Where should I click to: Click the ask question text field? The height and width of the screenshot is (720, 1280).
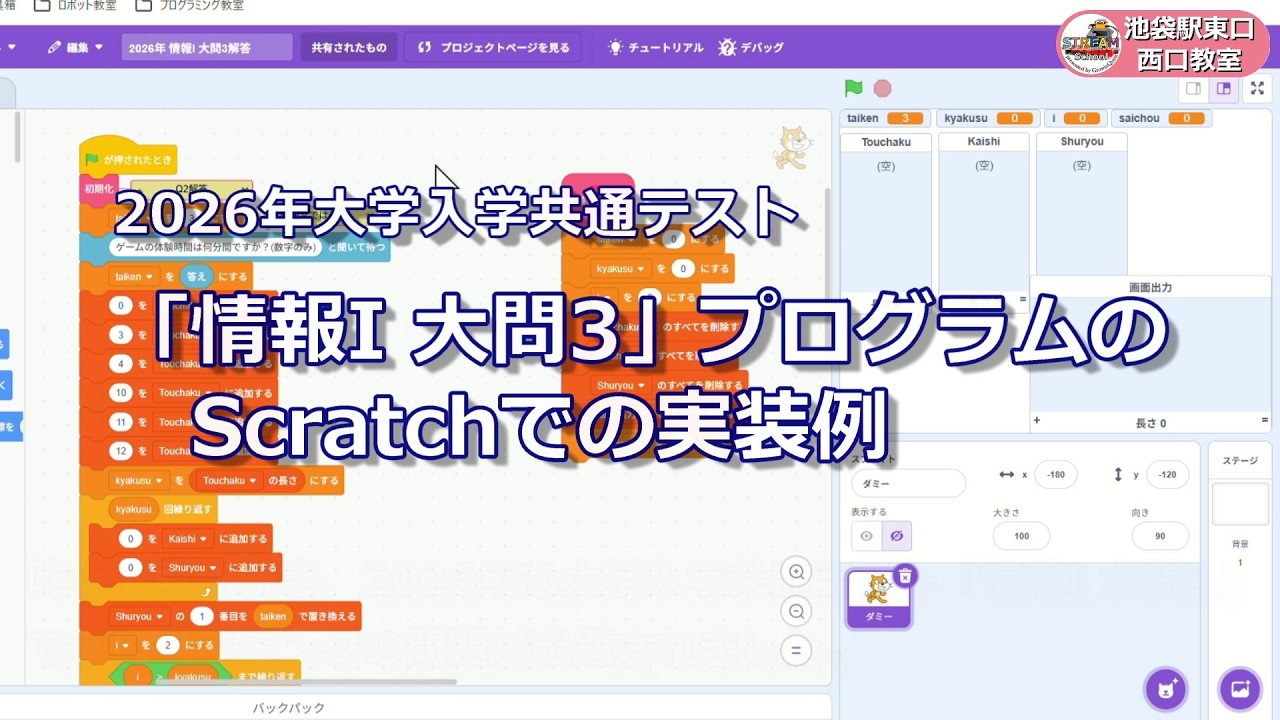(217, 246)
